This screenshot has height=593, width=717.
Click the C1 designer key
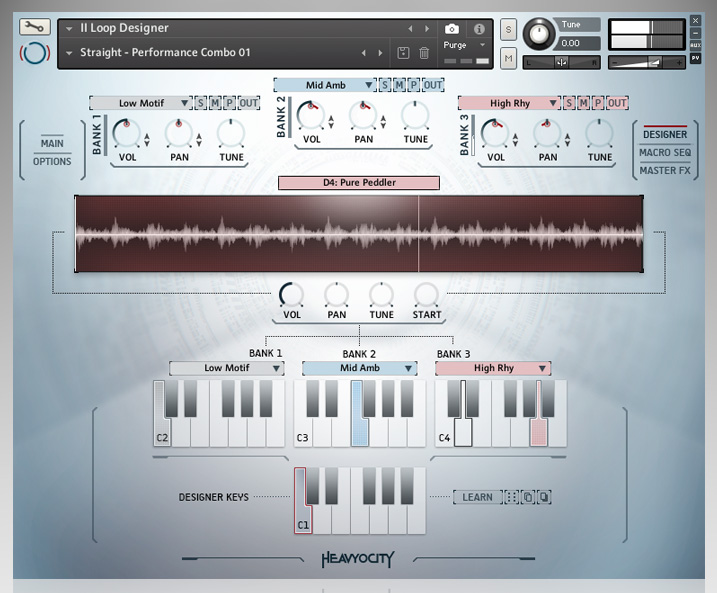coord(302,521)
